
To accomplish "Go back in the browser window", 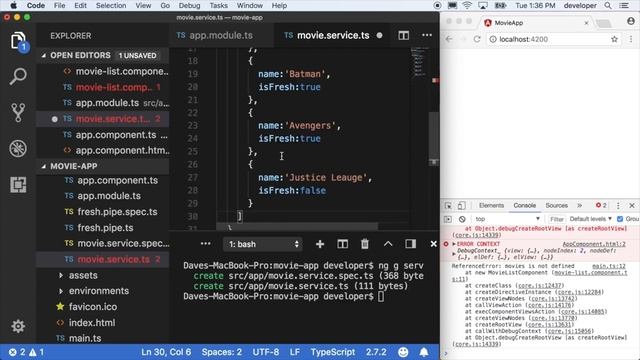I will 449,39.
